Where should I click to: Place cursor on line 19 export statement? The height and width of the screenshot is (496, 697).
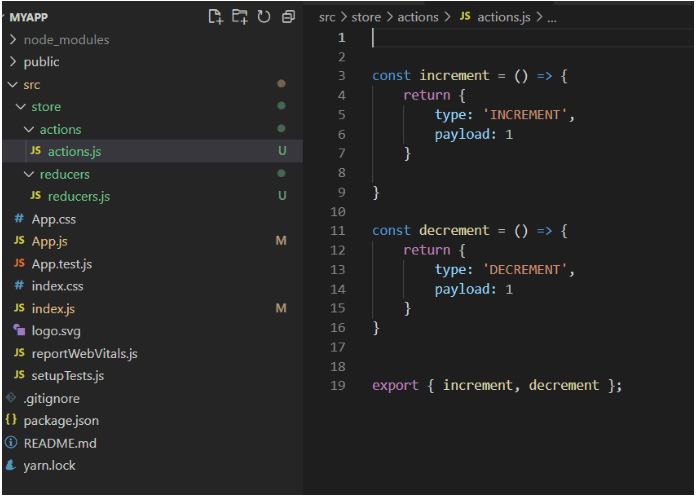pyautogui.click(x=497, y=386)
